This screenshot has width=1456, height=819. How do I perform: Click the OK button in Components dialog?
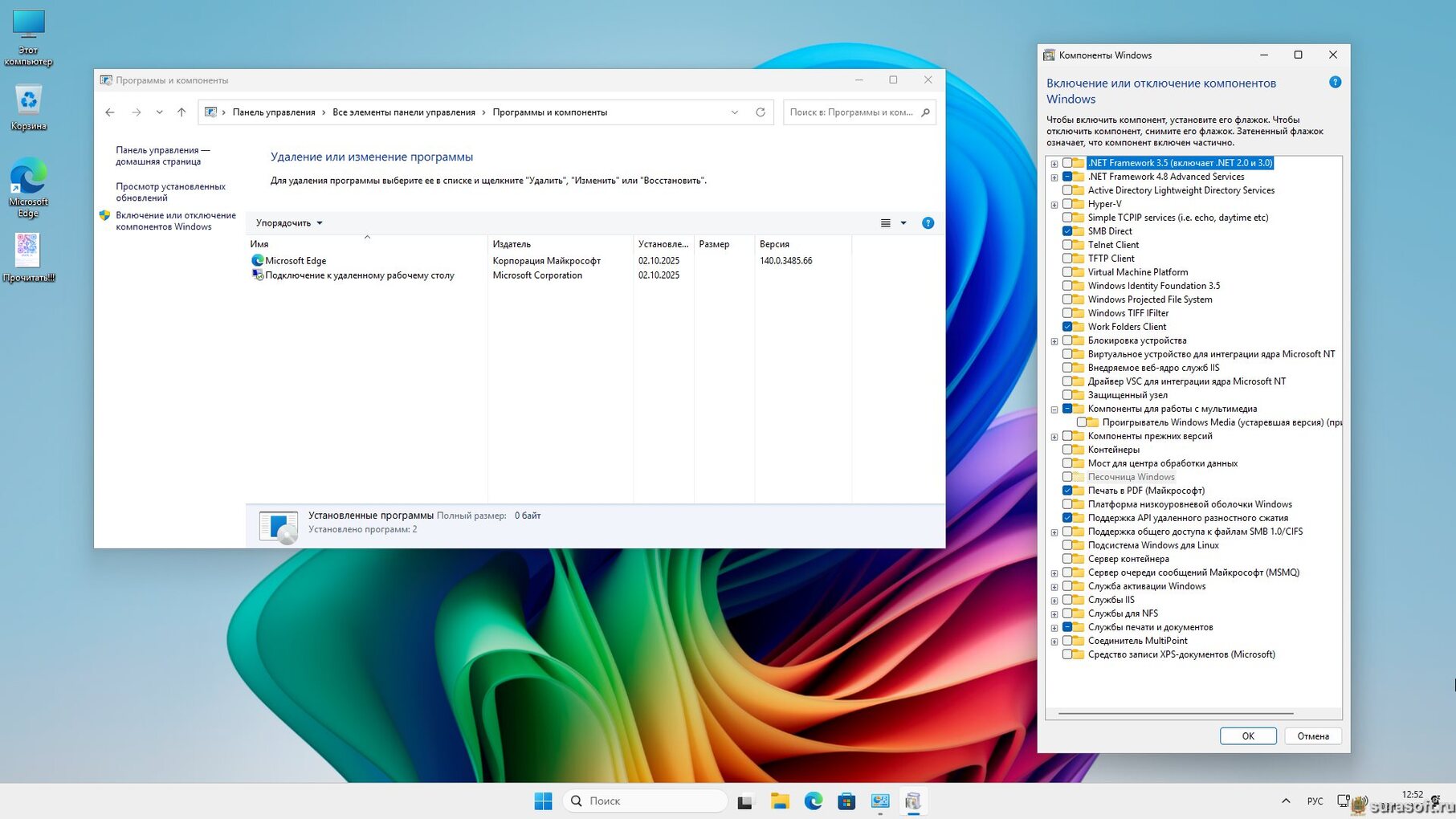point(1247,736)
